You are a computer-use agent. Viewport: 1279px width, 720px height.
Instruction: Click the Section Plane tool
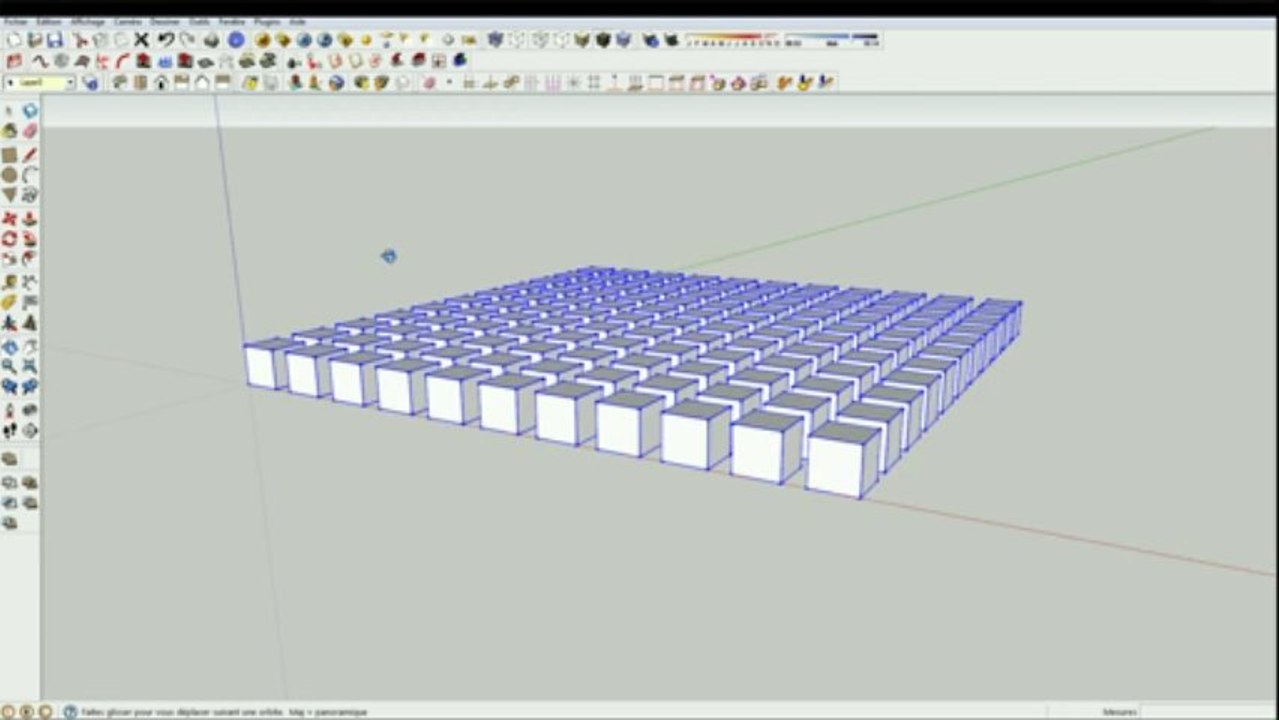click(x=30, y=431)
